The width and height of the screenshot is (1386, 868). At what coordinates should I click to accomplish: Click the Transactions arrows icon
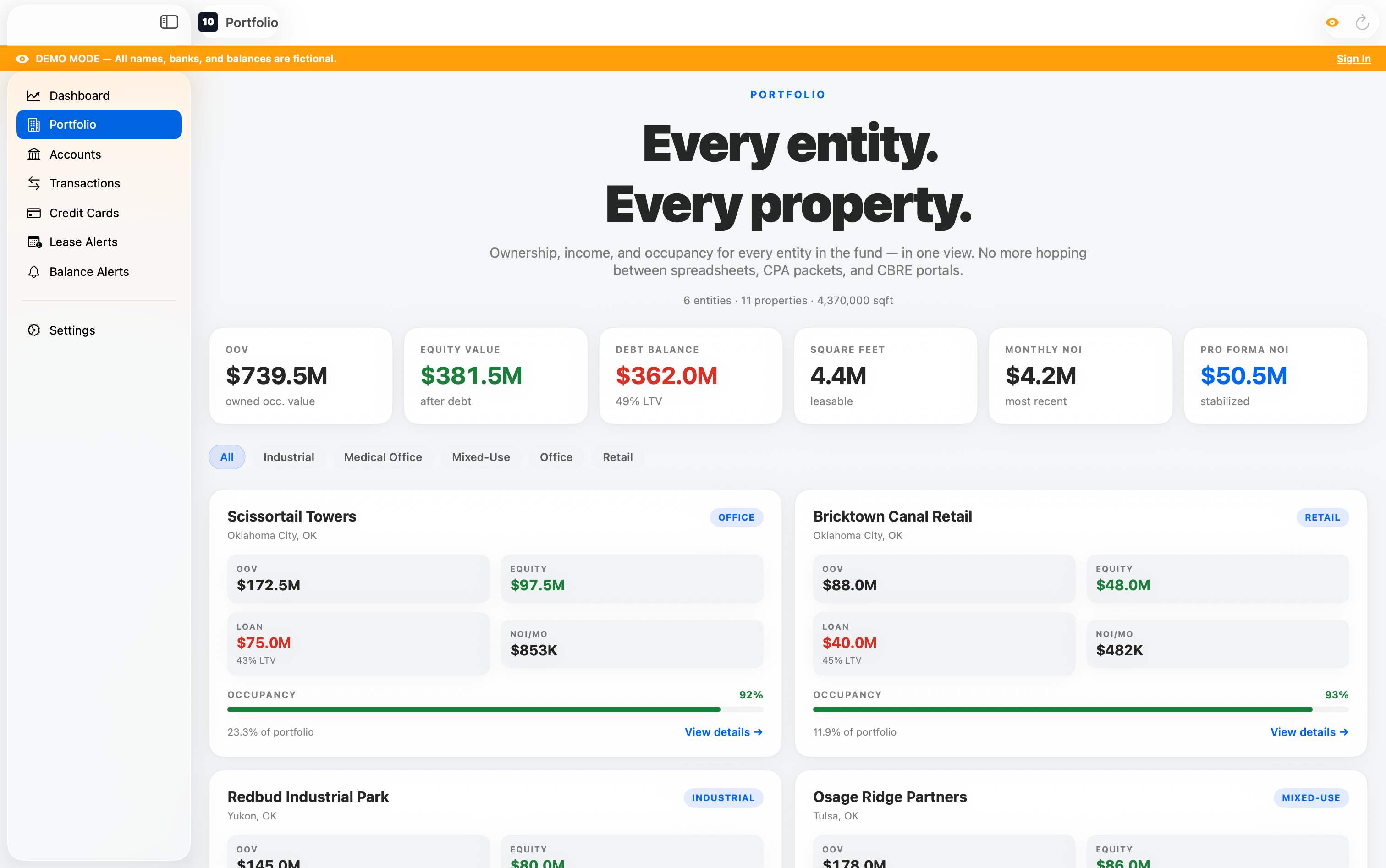click(x=34, y=183)
